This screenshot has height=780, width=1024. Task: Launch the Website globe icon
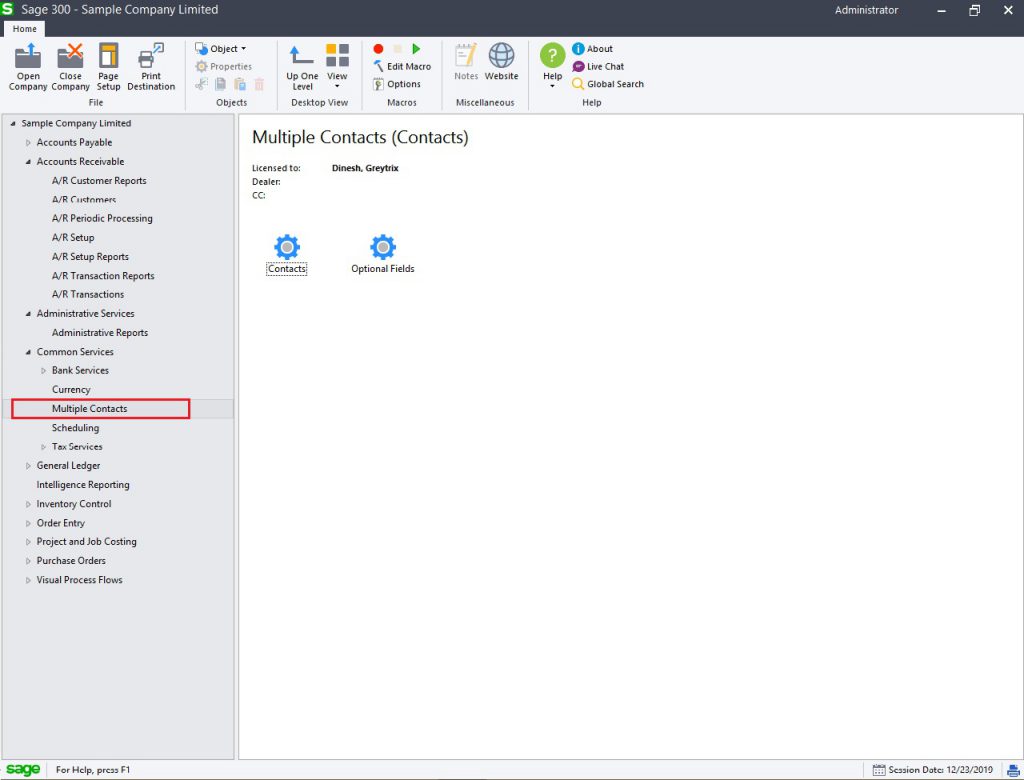(x=502, y=62)
